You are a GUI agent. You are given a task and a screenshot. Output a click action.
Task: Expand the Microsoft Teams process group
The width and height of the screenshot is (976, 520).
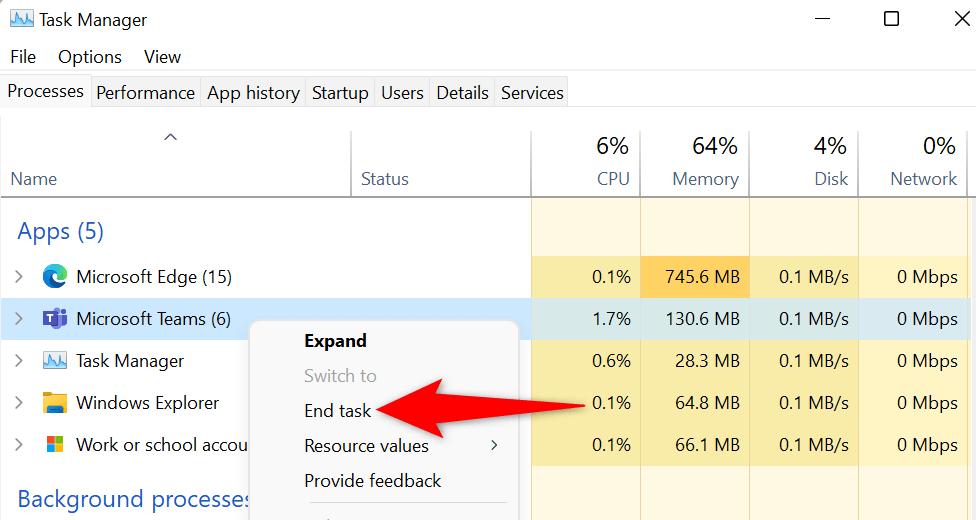tap(19, 319)
